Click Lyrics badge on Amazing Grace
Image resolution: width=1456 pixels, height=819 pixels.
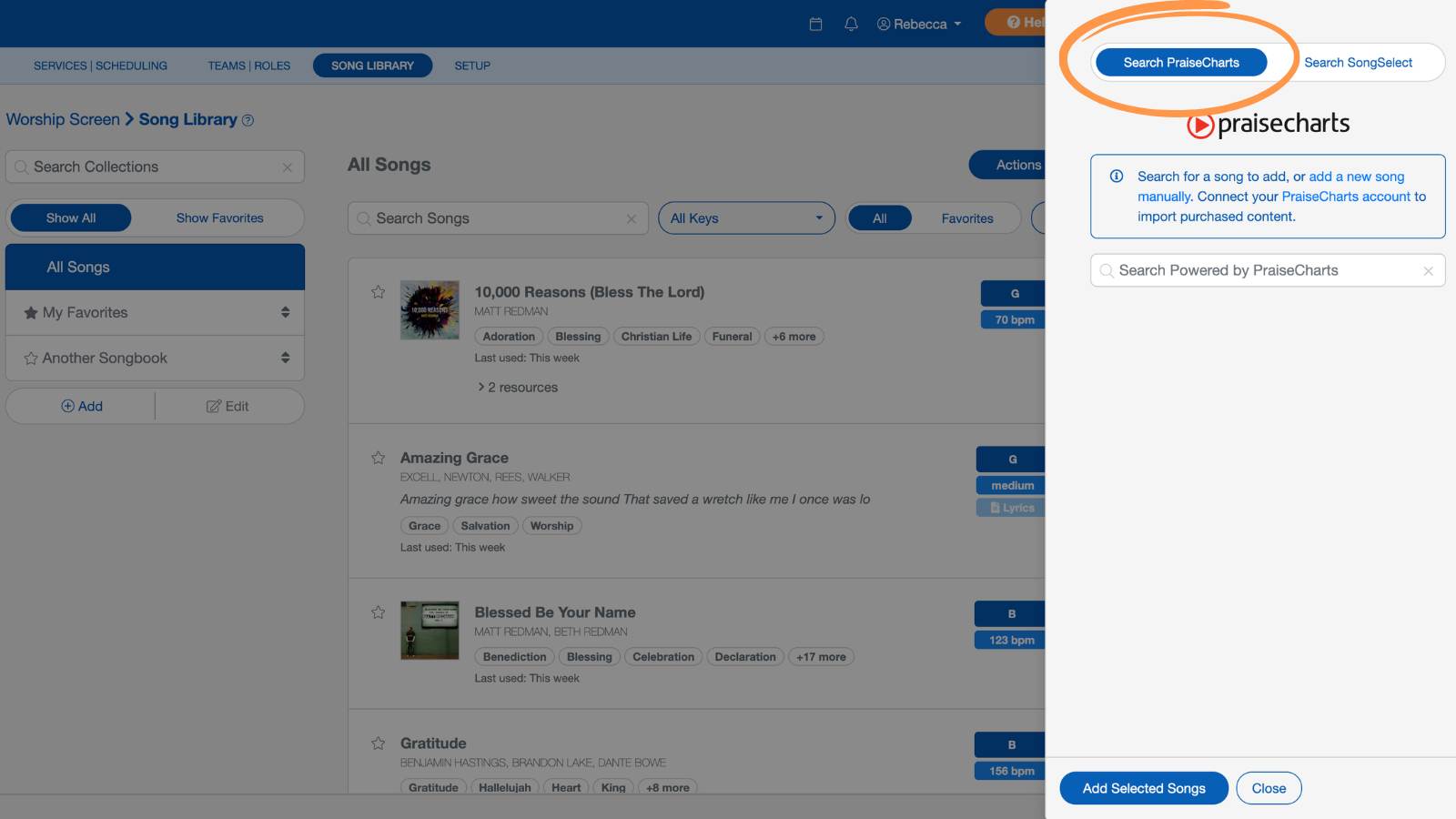click(1011, 508)
